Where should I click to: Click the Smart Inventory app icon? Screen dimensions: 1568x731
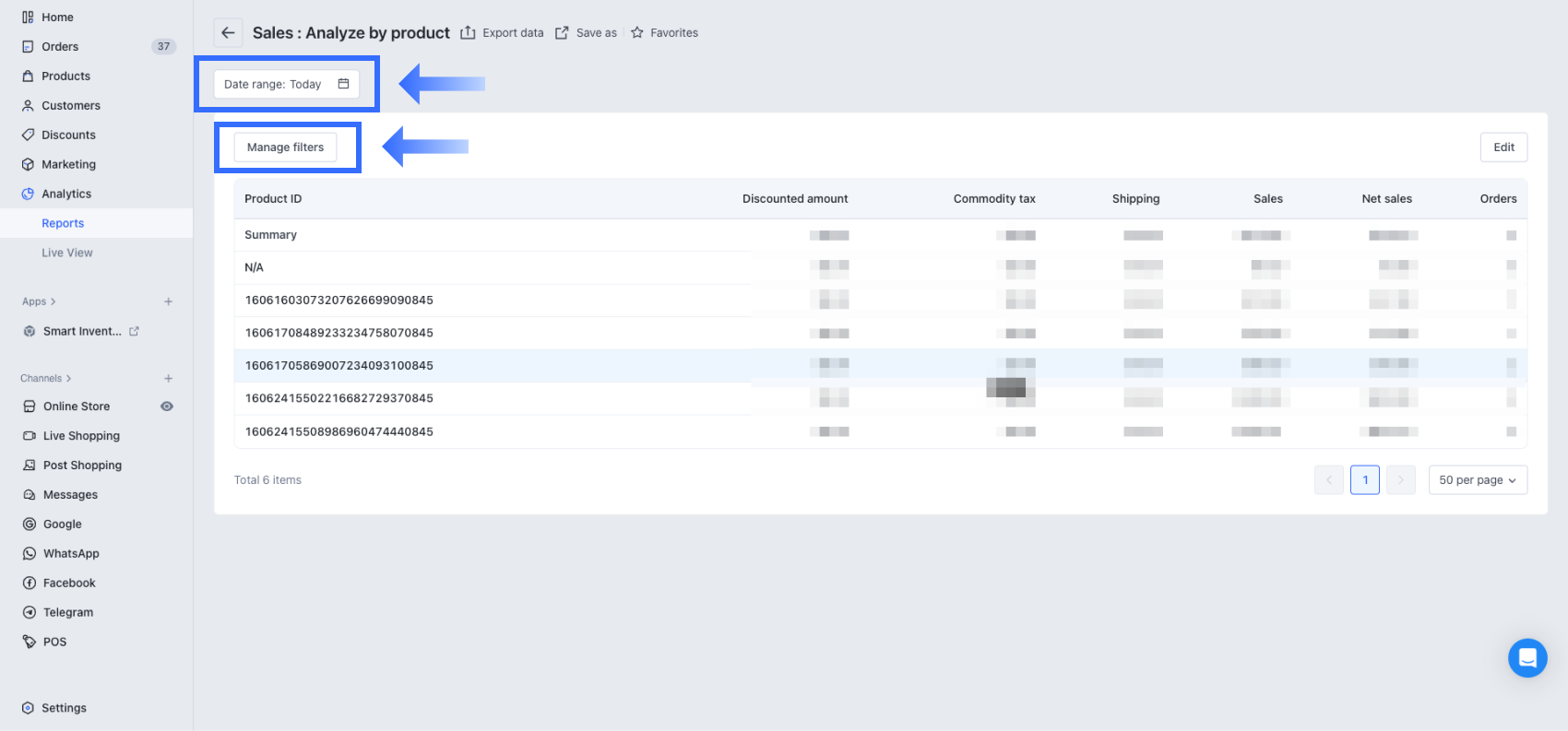coord(30,331)
